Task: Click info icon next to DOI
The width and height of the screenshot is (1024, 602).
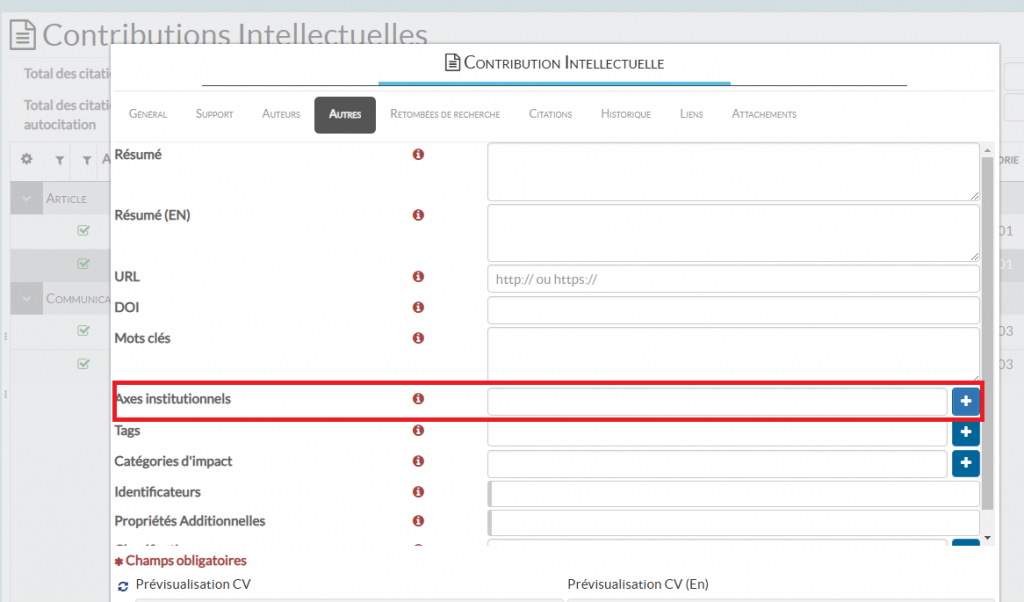Action: point(418,307)
